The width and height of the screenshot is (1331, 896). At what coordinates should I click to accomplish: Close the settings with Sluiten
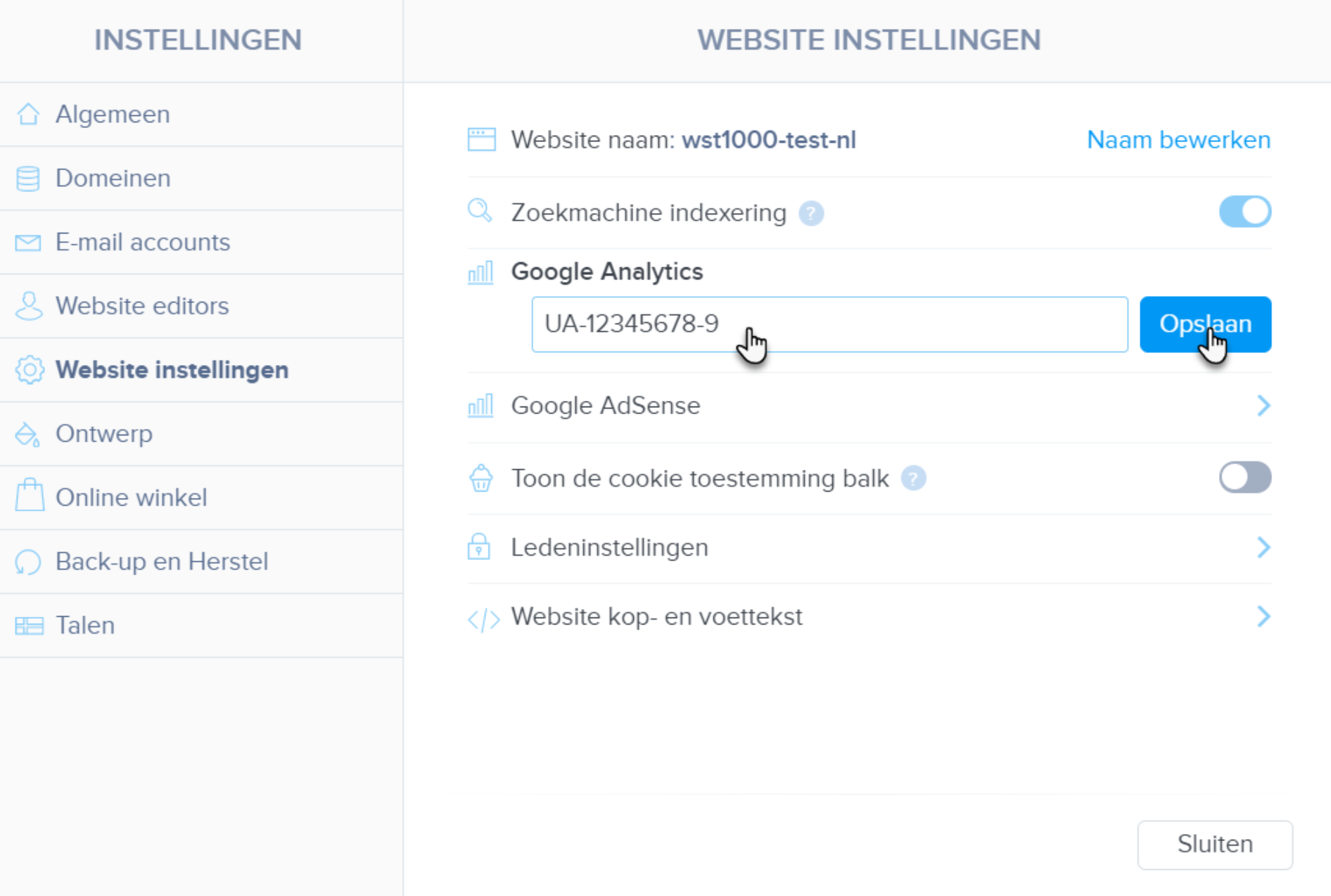(x=1214, y=844)
